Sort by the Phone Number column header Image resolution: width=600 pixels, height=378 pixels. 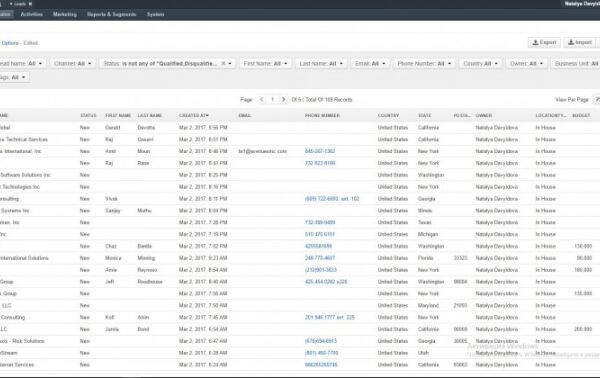click(x=322, y=116)
